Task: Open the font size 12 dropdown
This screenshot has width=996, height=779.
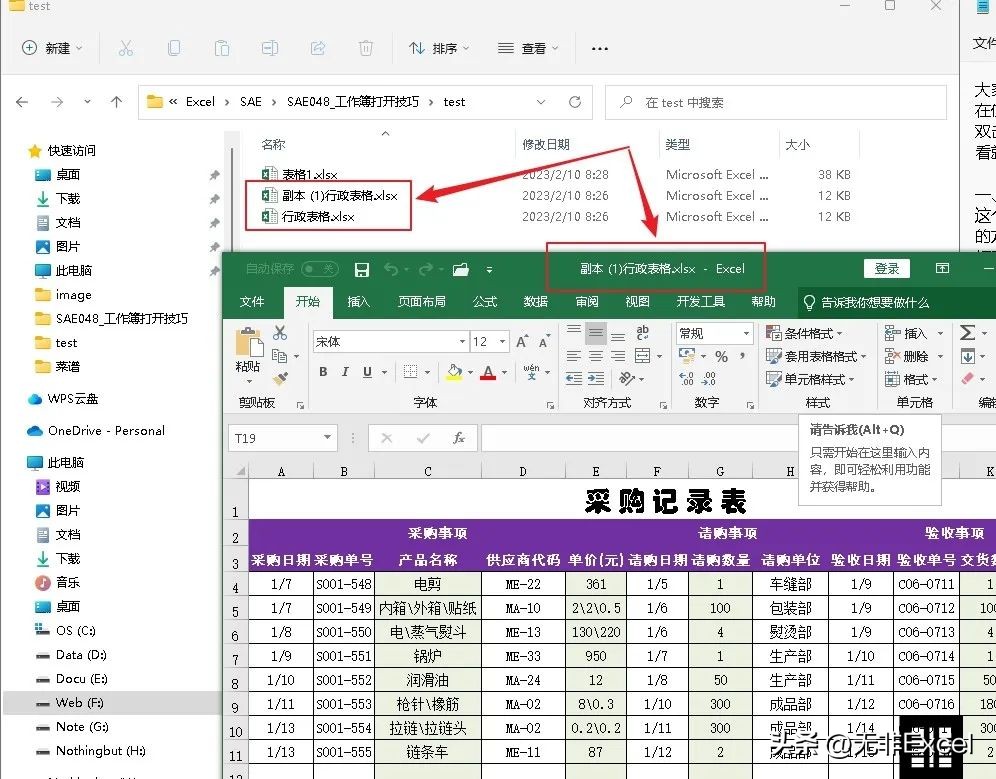Action: 502,341
